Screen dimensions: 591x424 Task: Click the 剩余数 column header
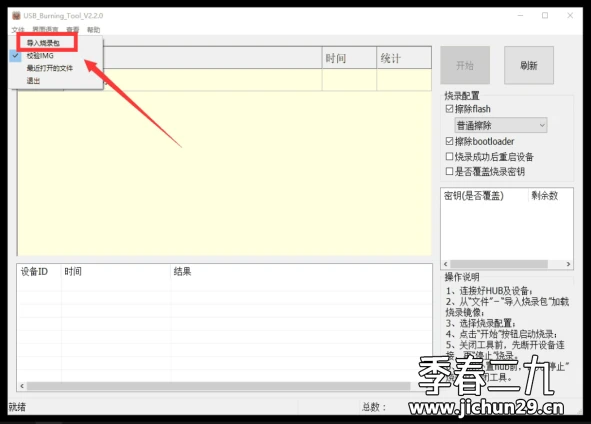click(x=550, y=196)
